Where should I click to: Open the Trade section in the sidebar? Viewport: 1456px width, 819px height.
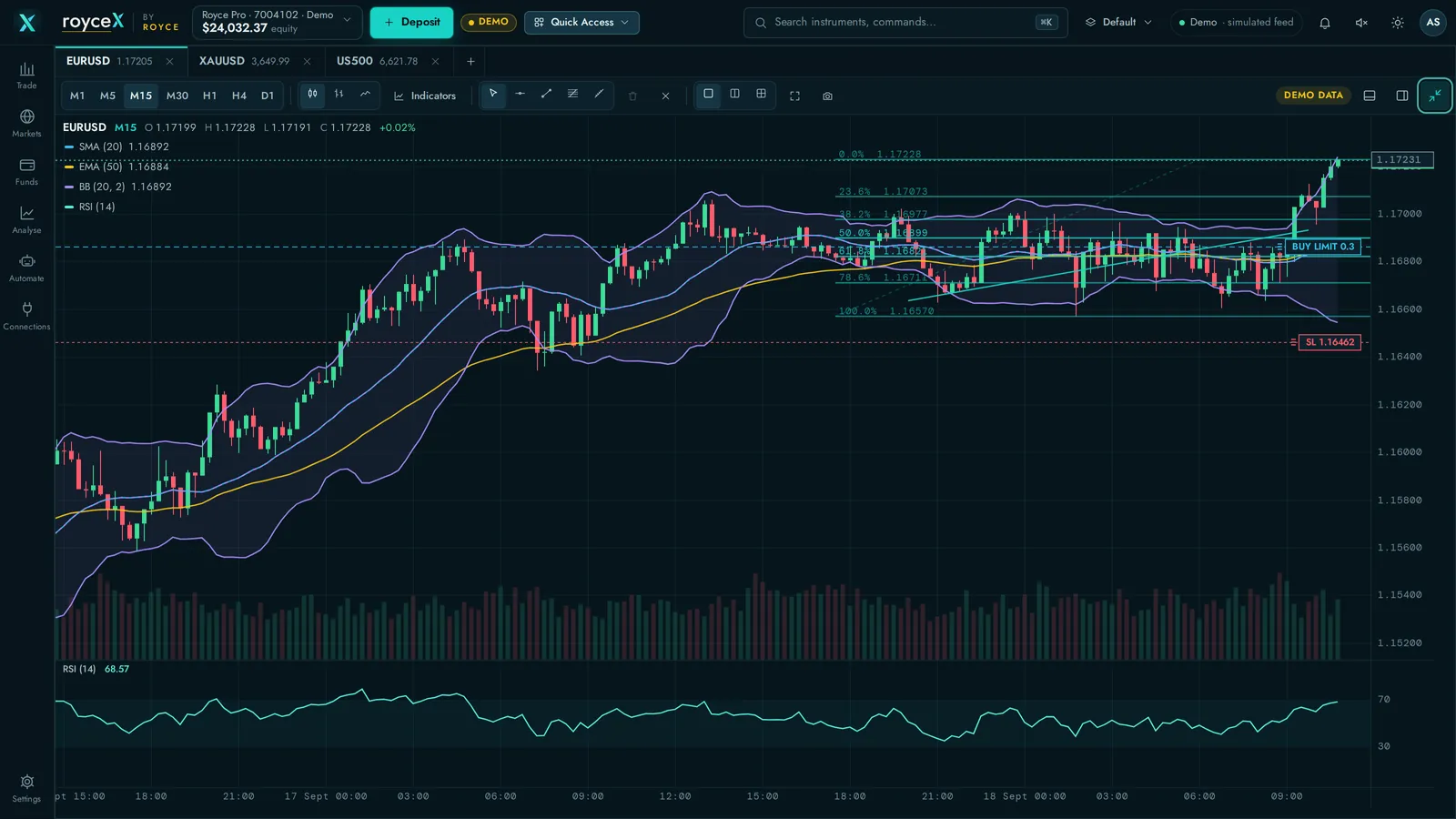(26, 76)
